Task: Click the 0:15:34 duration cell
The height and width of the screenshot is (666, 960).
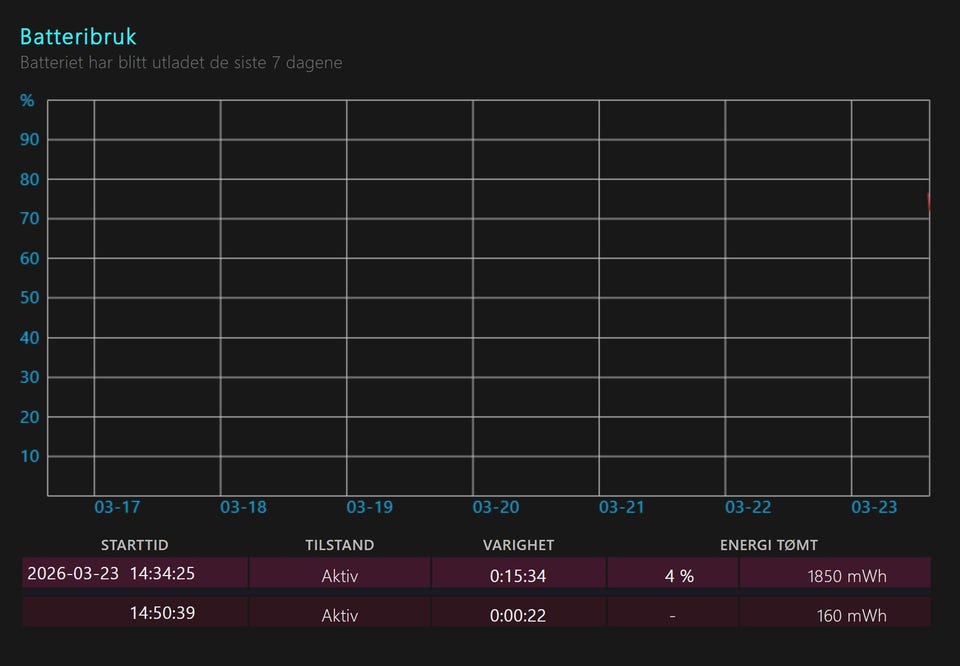Action: tap(518, 576)
